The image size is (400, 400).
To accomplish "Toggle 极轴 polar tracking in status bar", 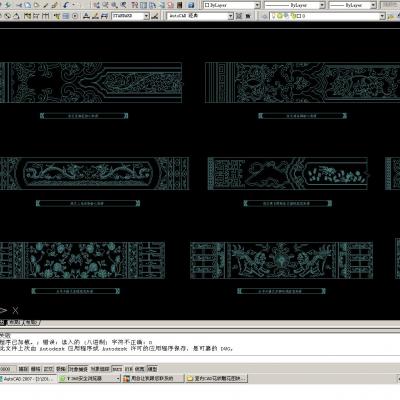I will click(x=60, y=369).
